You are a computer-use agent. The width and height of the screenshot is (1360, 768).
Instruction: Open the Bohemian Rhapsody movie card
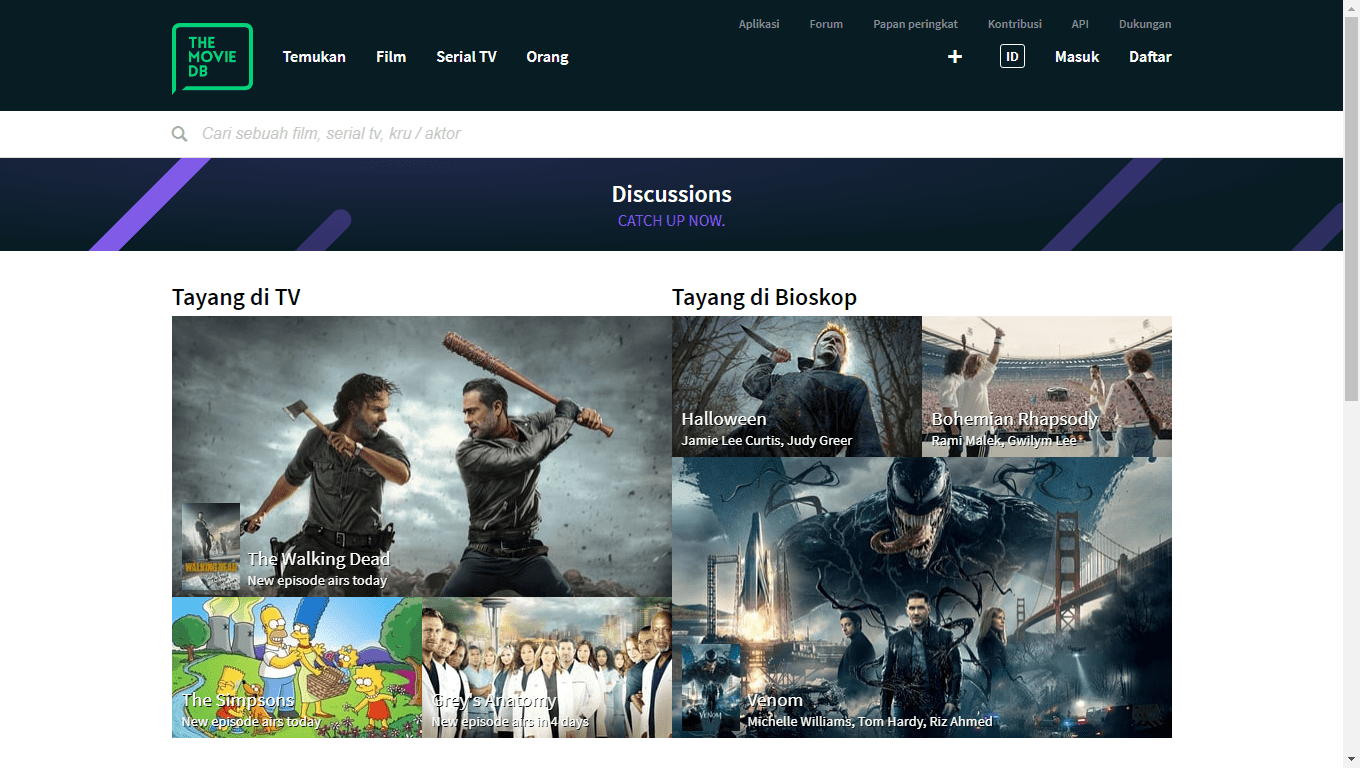click(1047, 387)
